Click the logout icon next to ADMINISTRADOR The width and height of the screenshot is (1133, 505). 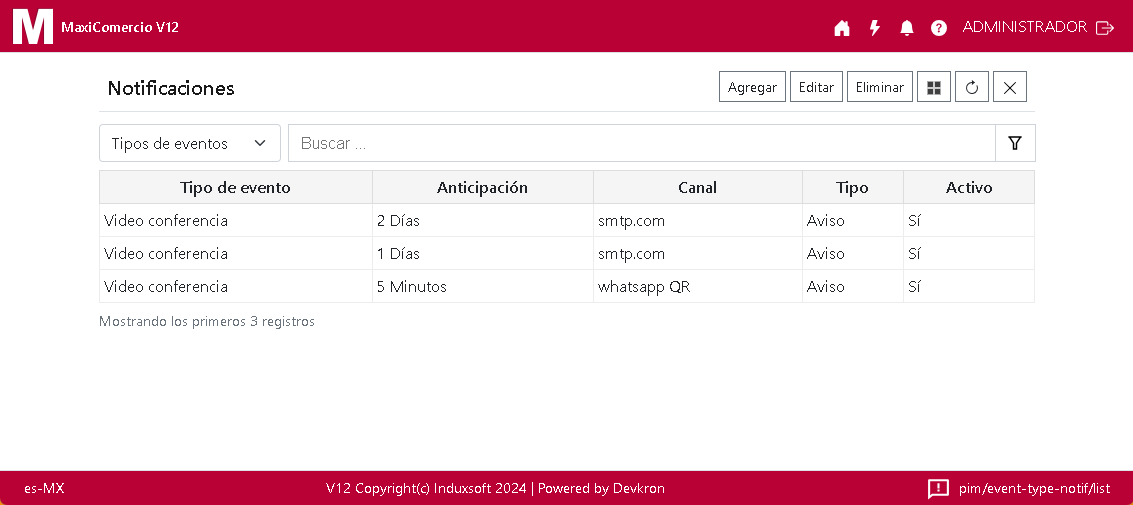1105,28
